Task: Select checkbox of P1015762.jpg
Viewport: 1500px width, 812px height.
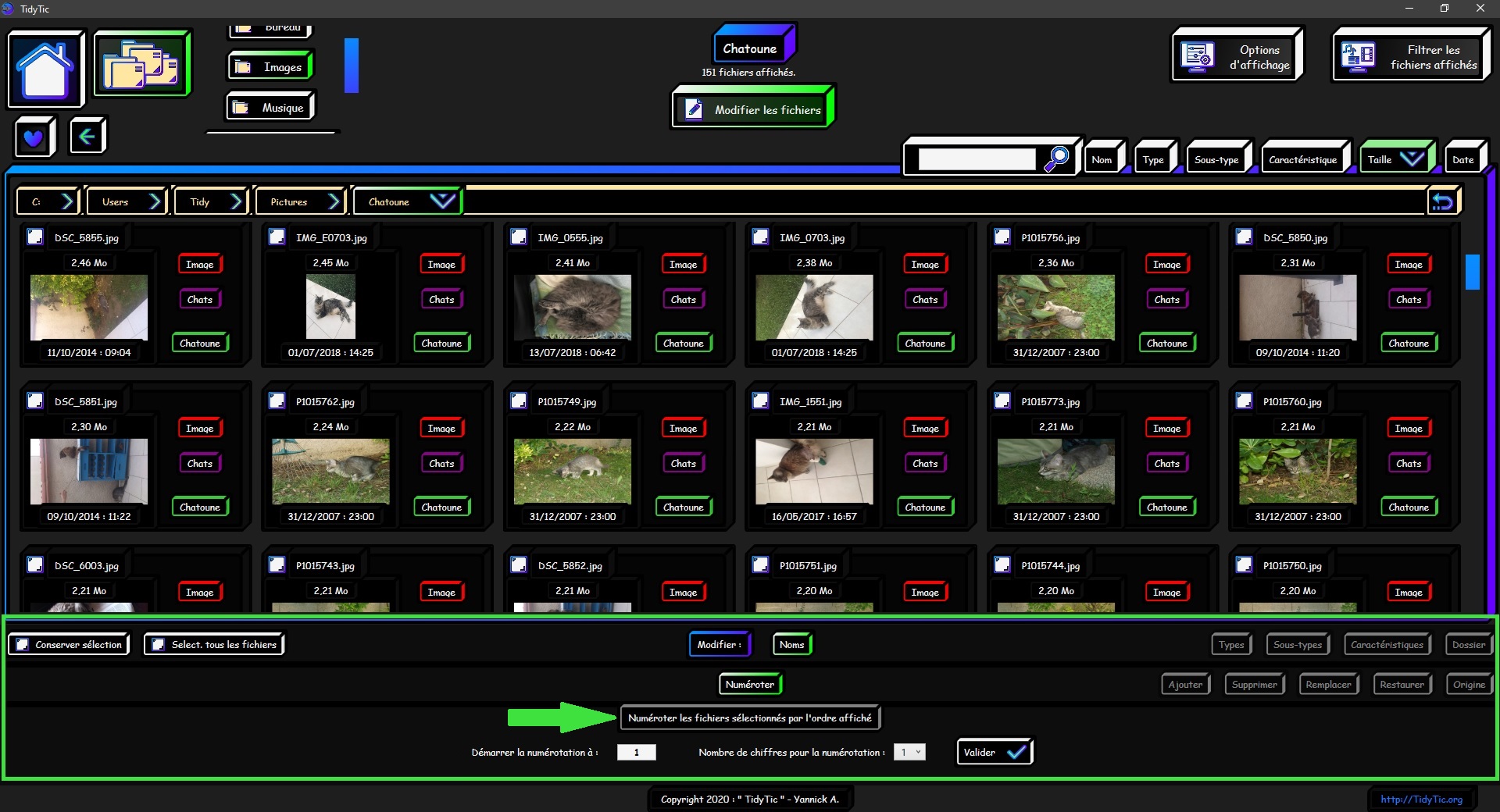Action: pyautogui.click(x=277, y=401)
